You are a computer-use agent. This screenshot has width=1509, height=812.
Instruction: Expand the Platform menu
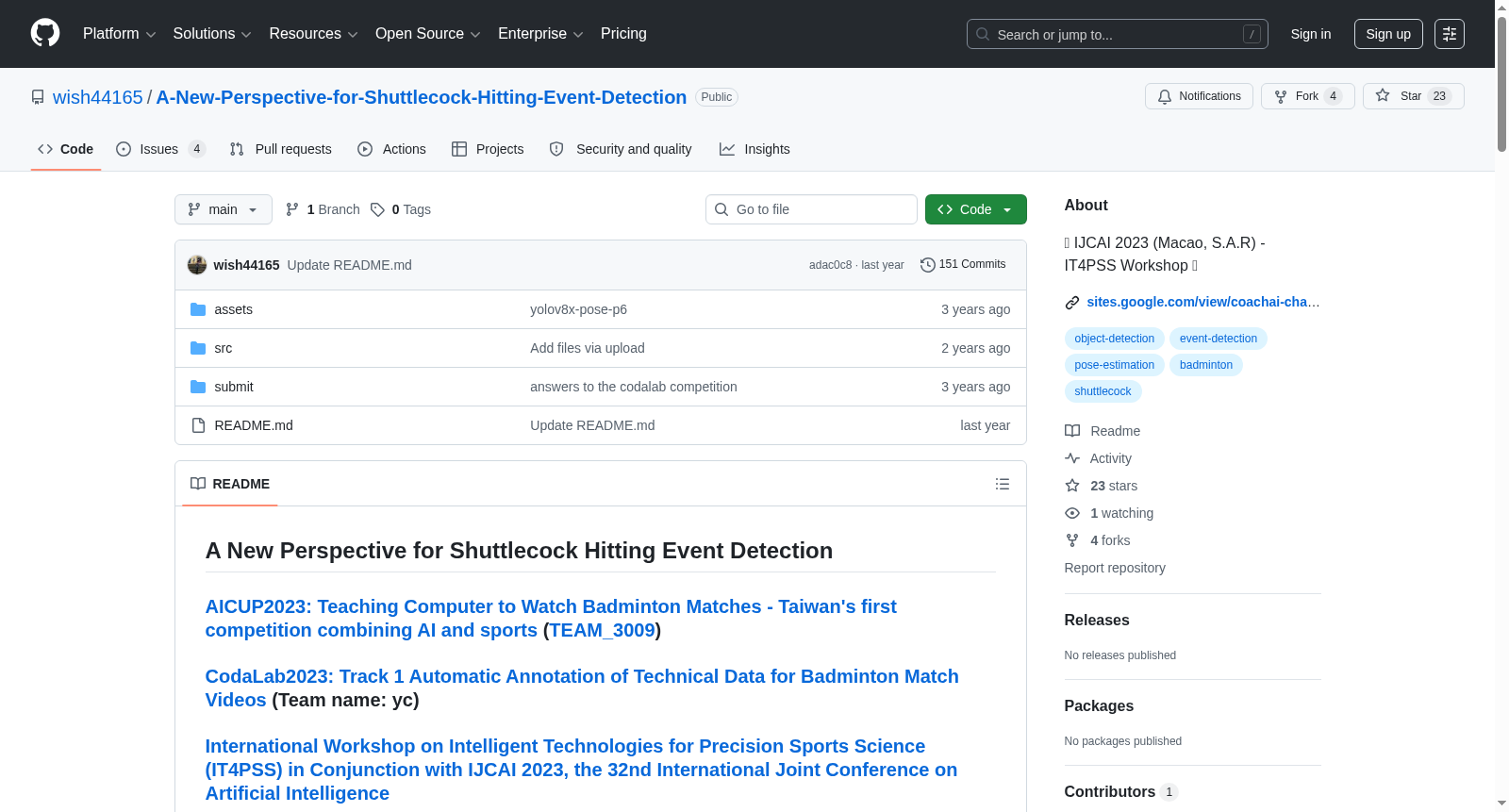(x=119, y=34)
